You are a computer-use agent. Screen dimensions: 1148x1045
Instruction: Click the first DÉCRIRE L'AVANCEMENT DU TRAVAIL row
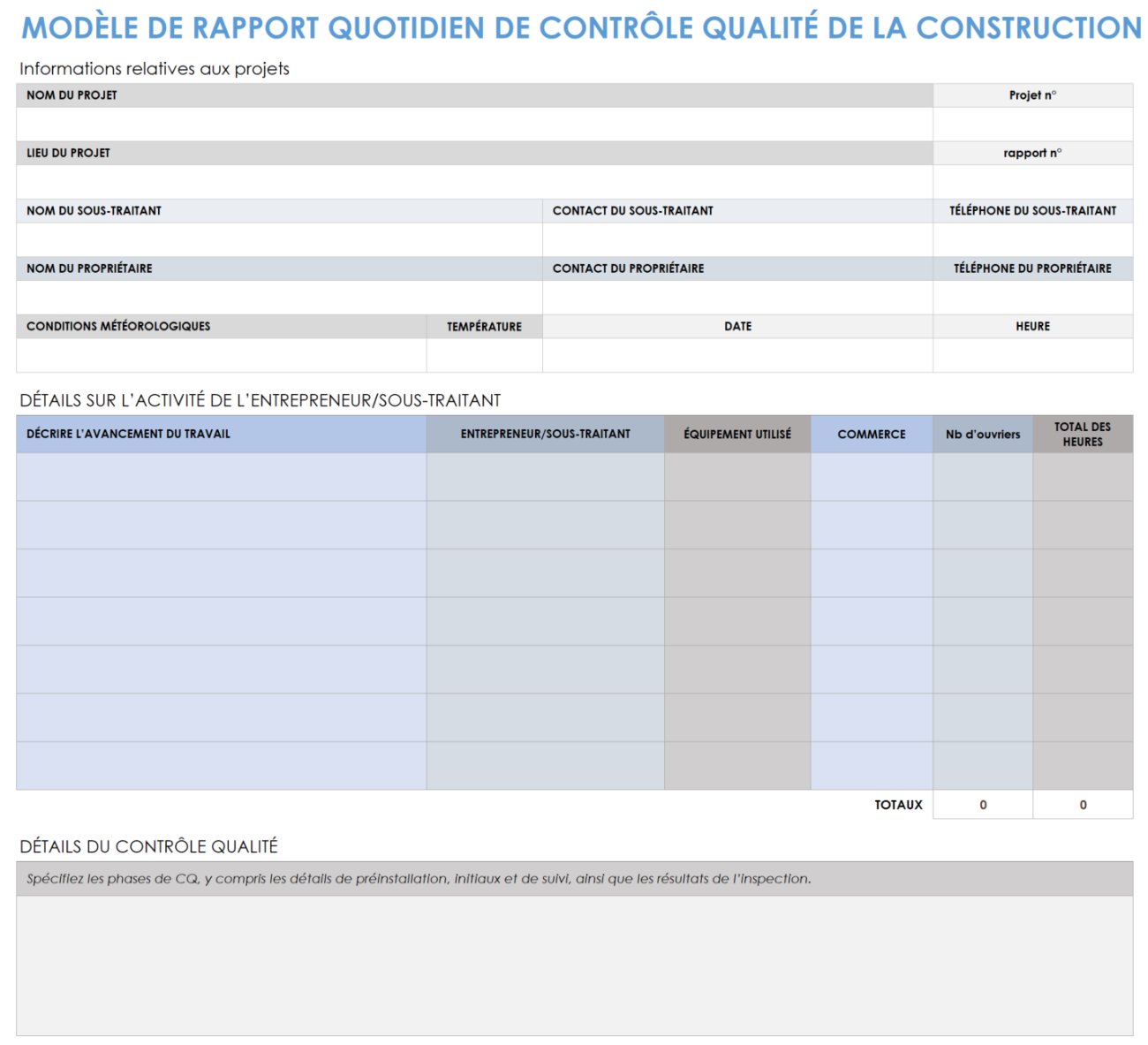(219, 477)
